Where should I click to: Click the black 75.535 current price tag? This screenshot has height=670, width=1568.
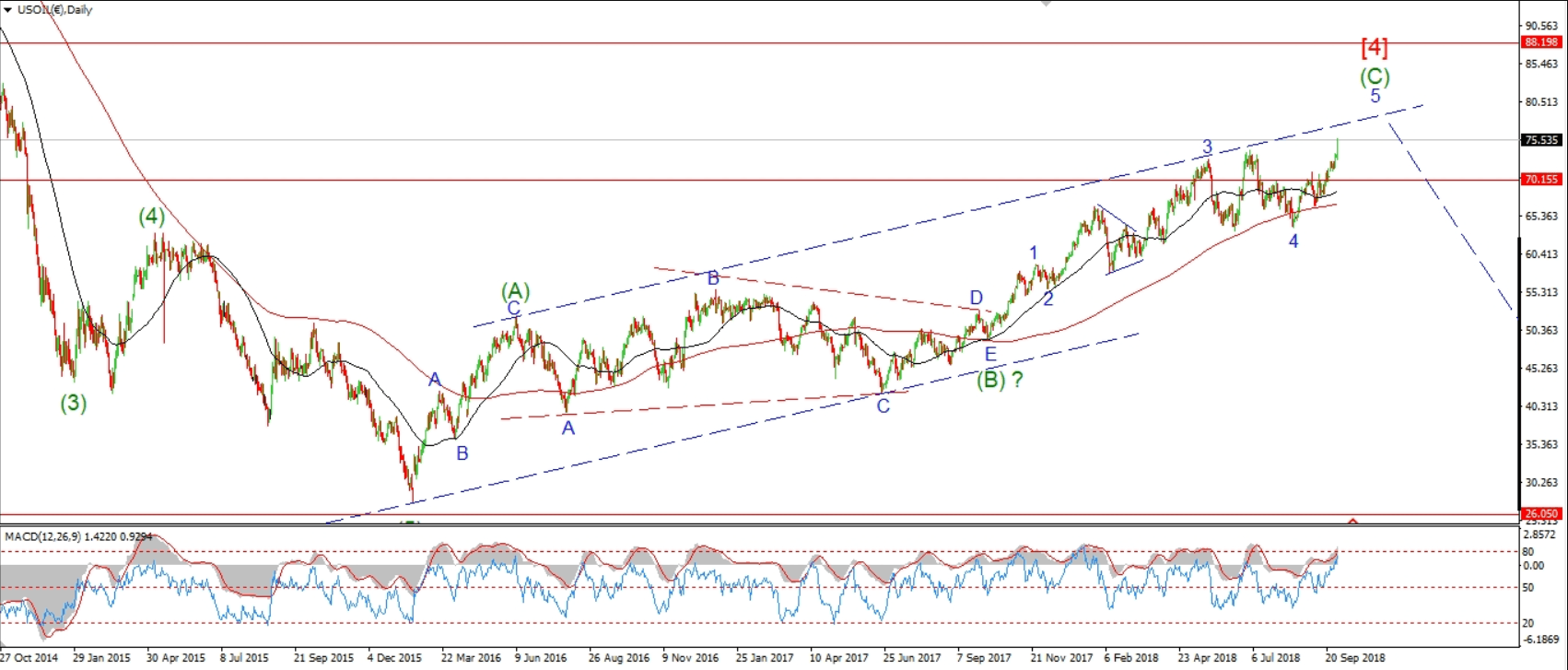tap(1541, 140)
